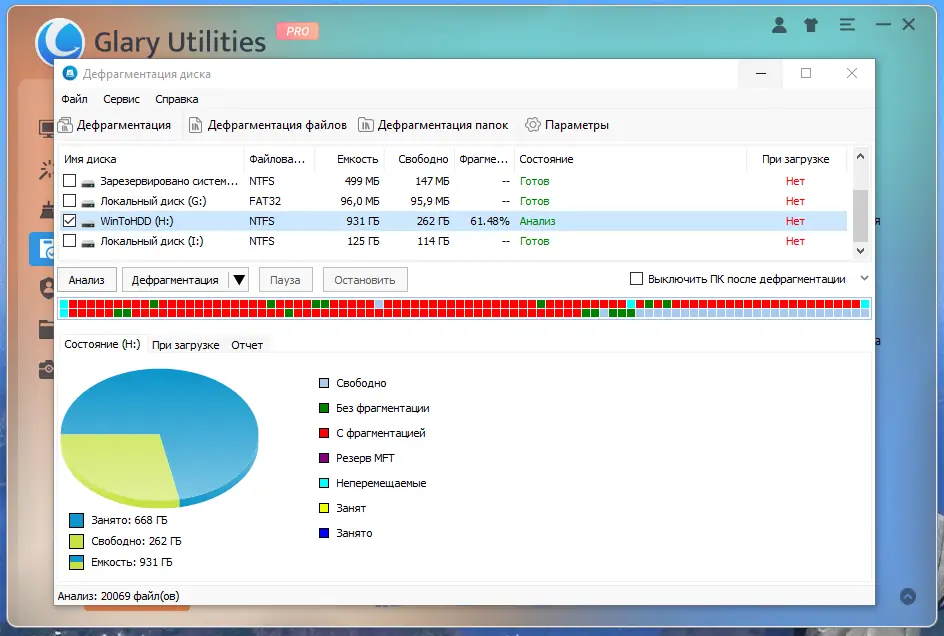The width and height of the screenshot is (944, 636).
Task: Check the Локальный диск (I:) checkbox
Action: click(x=70, y=240)
